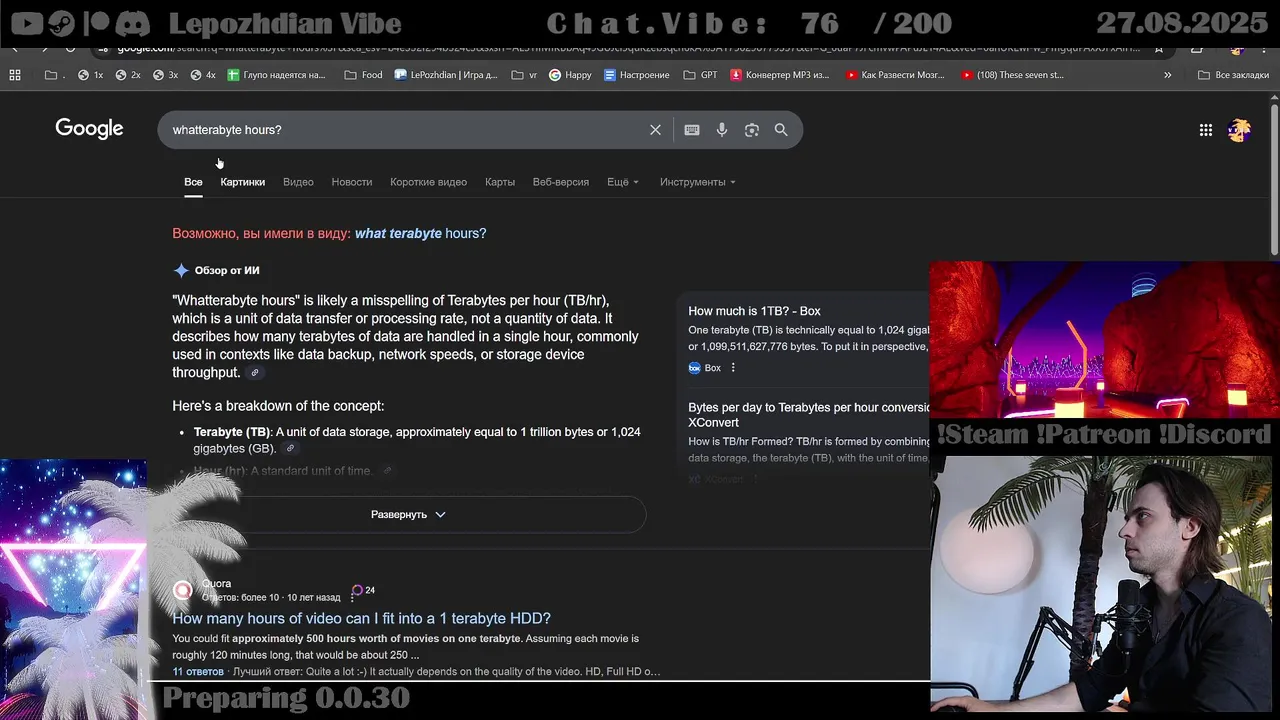Switch to the 'Картинки' tab
The height and width of the screenshot is (720, 1280).
(243, 182)
